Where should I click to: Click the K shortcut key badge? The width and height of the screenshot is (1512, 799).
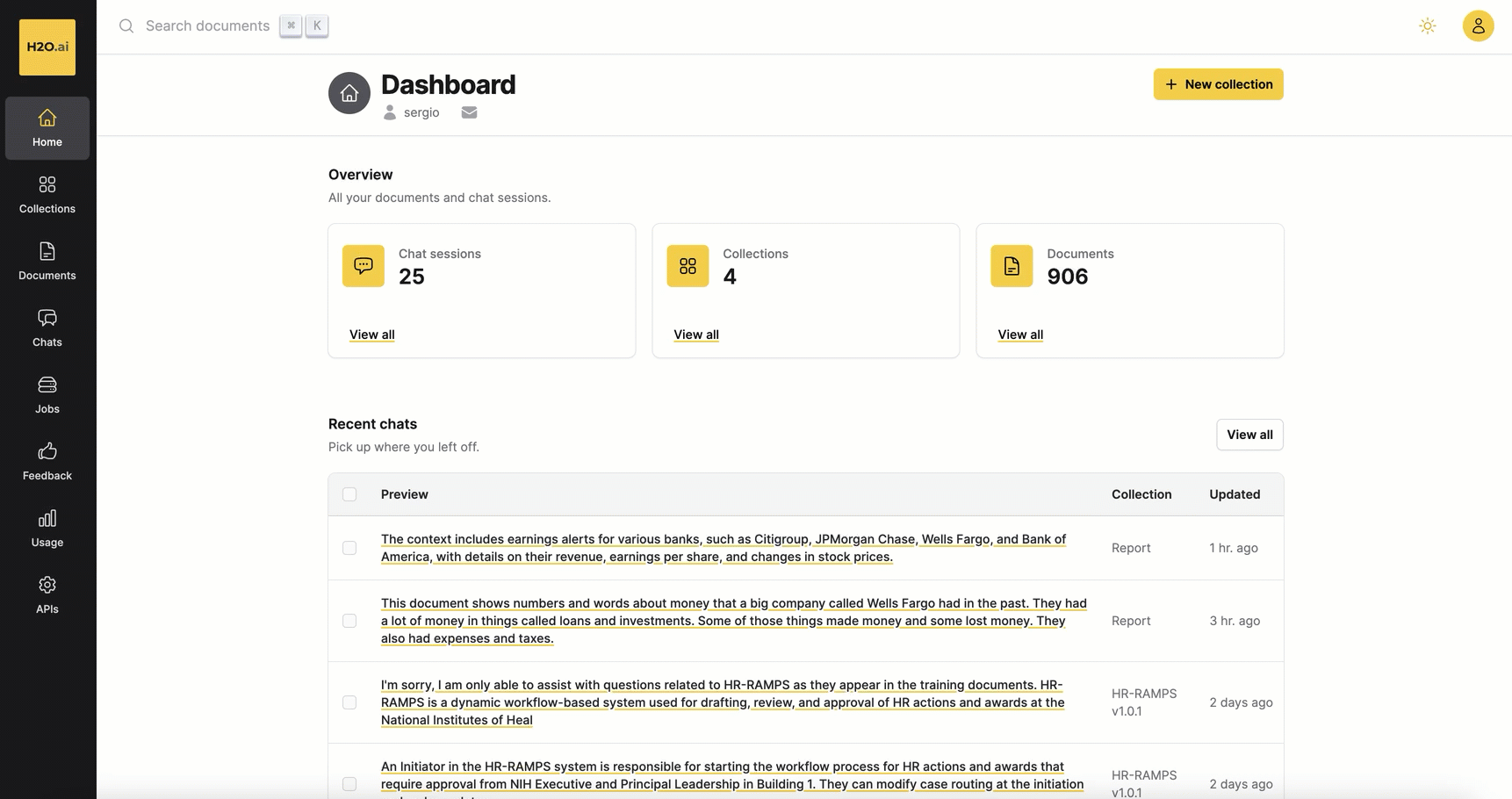click(x=317, y=25)
